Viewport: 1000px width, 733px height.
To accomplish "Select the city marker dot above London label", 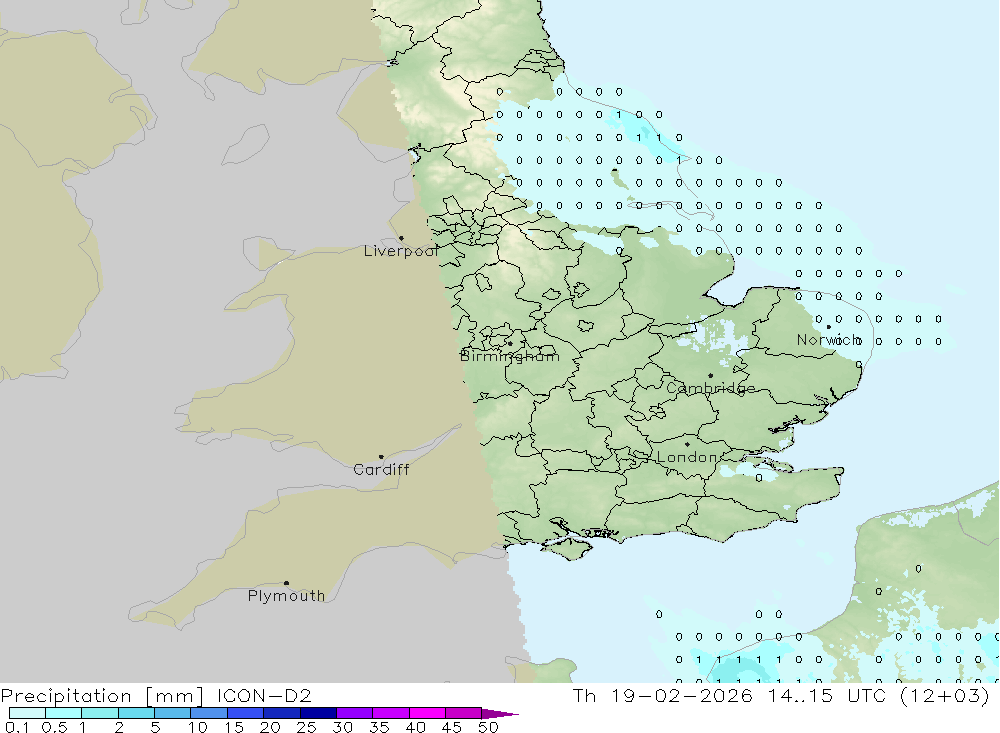I will [687, 444].
